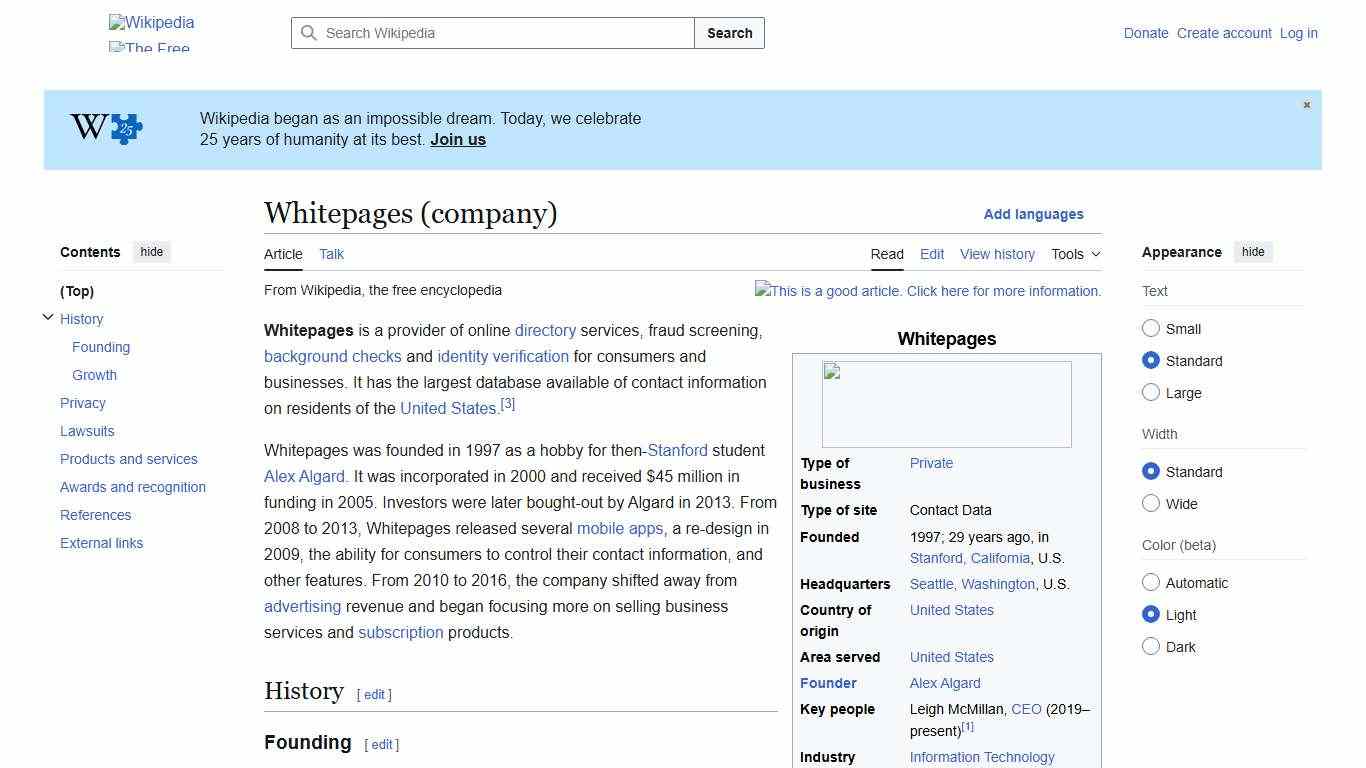
Task: Click the good article badge icon
Action: 763,291
